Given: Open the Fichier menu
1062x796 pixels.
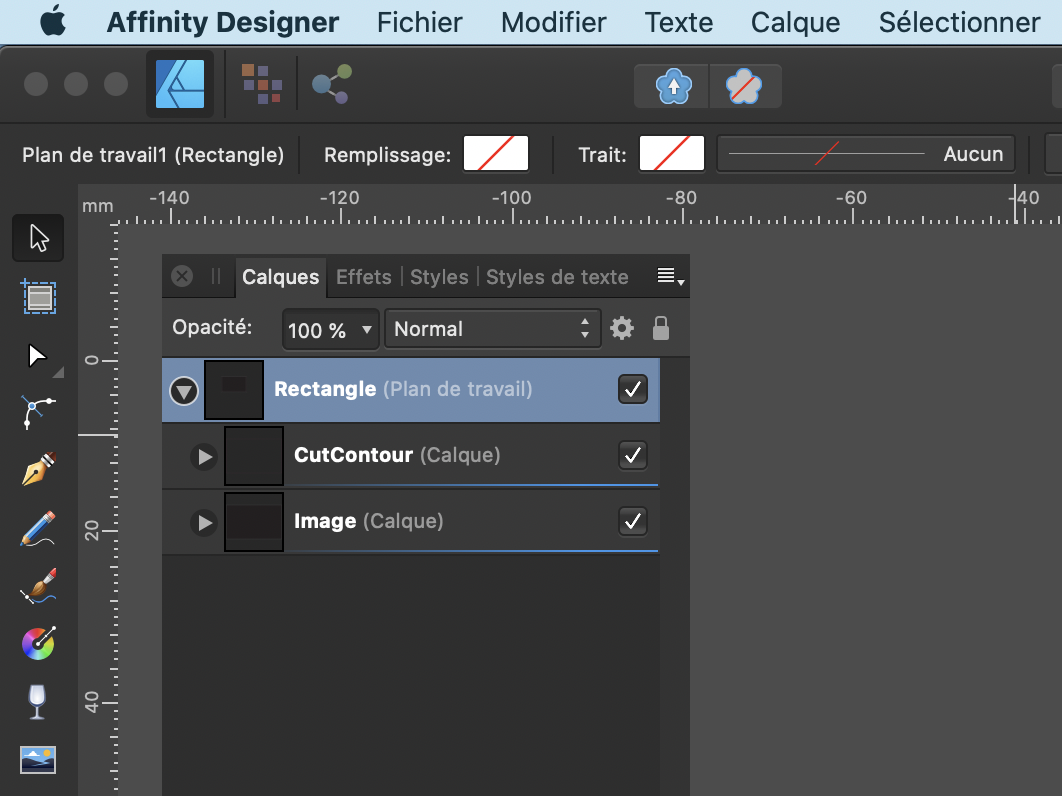Looking at the screenshot, I should click(x=419, y=22).
